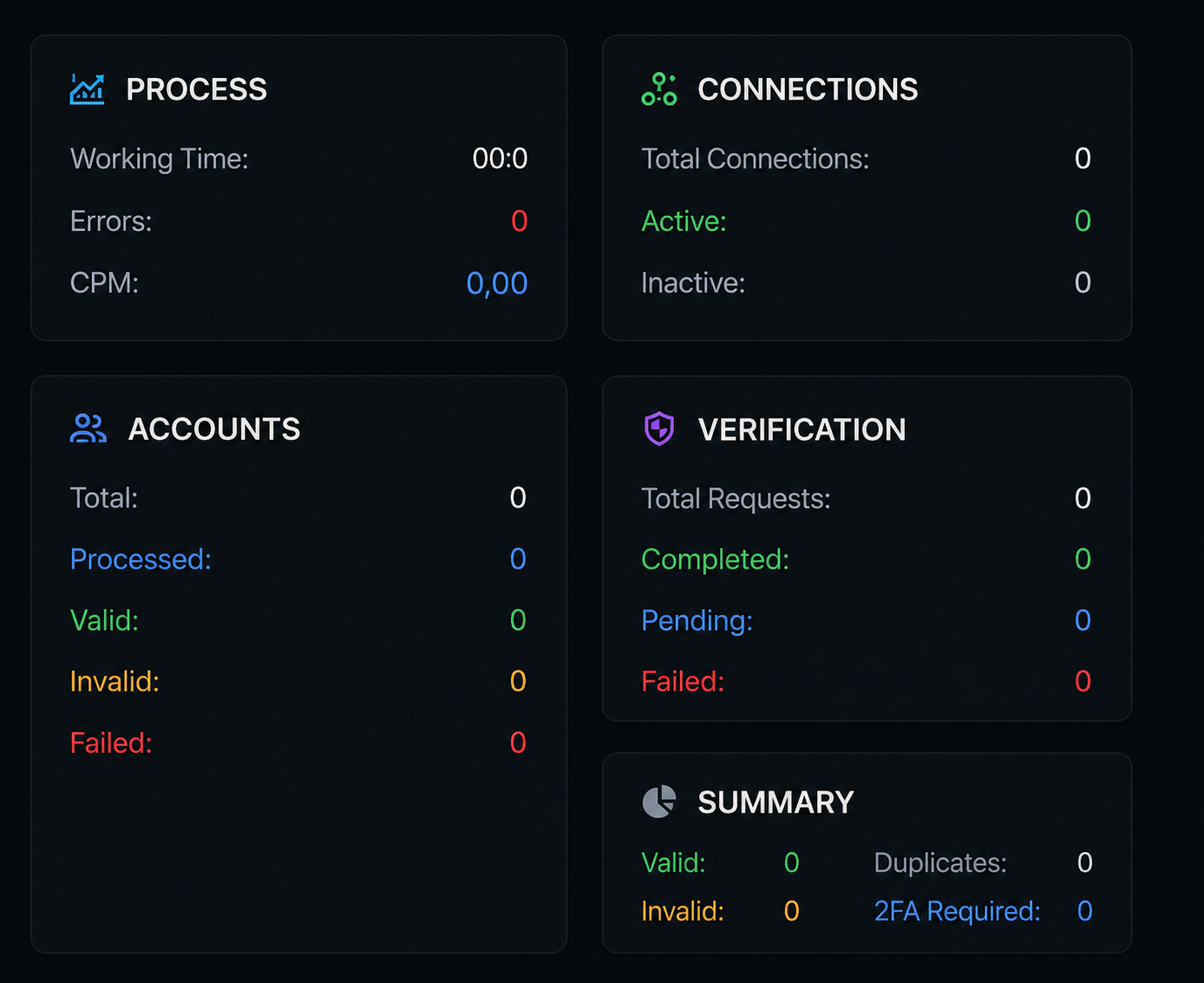The image size is (1204, 983).
Task: Click the green "Active:" label
Action: (684, 221)
